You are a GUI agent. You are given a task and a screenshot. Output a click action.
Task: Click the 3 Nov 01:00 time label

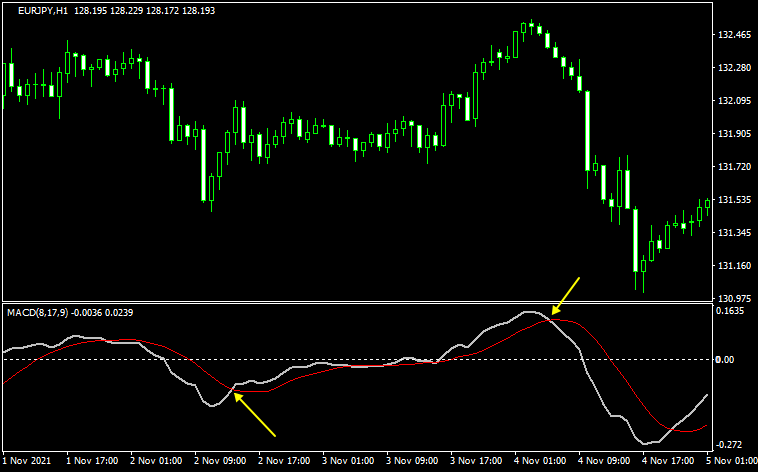[348, 459]
